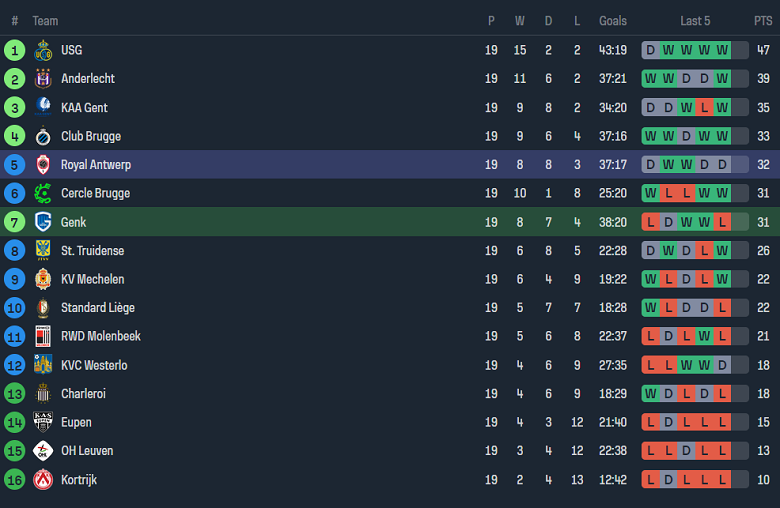The height and width of the screenshot is (508, 780).
Task: Click the KV Mechelen crest icon
Action: 43,279
